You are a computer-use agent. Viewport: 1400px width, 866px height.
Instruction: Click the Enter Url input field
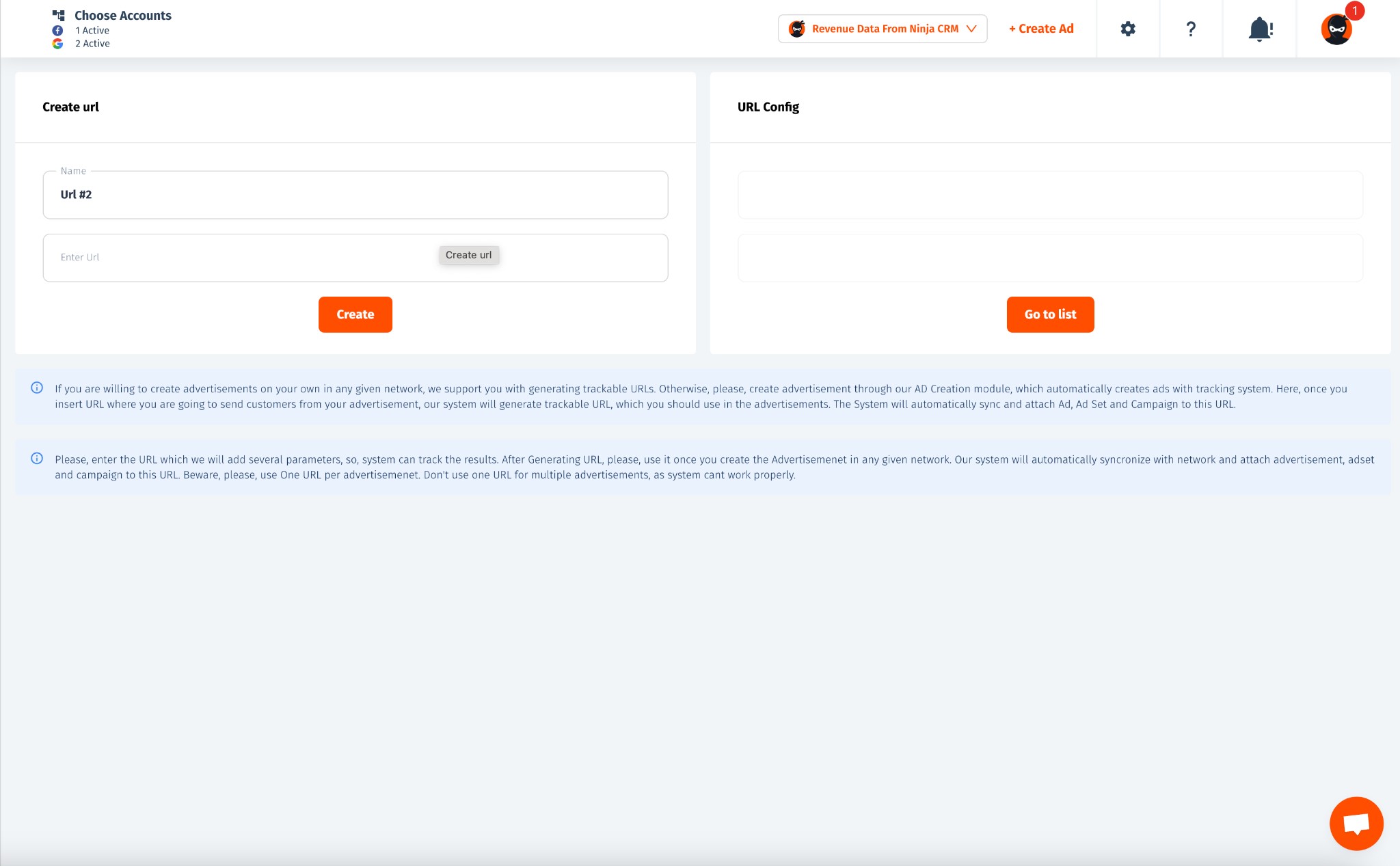click(x=239, y=258)
